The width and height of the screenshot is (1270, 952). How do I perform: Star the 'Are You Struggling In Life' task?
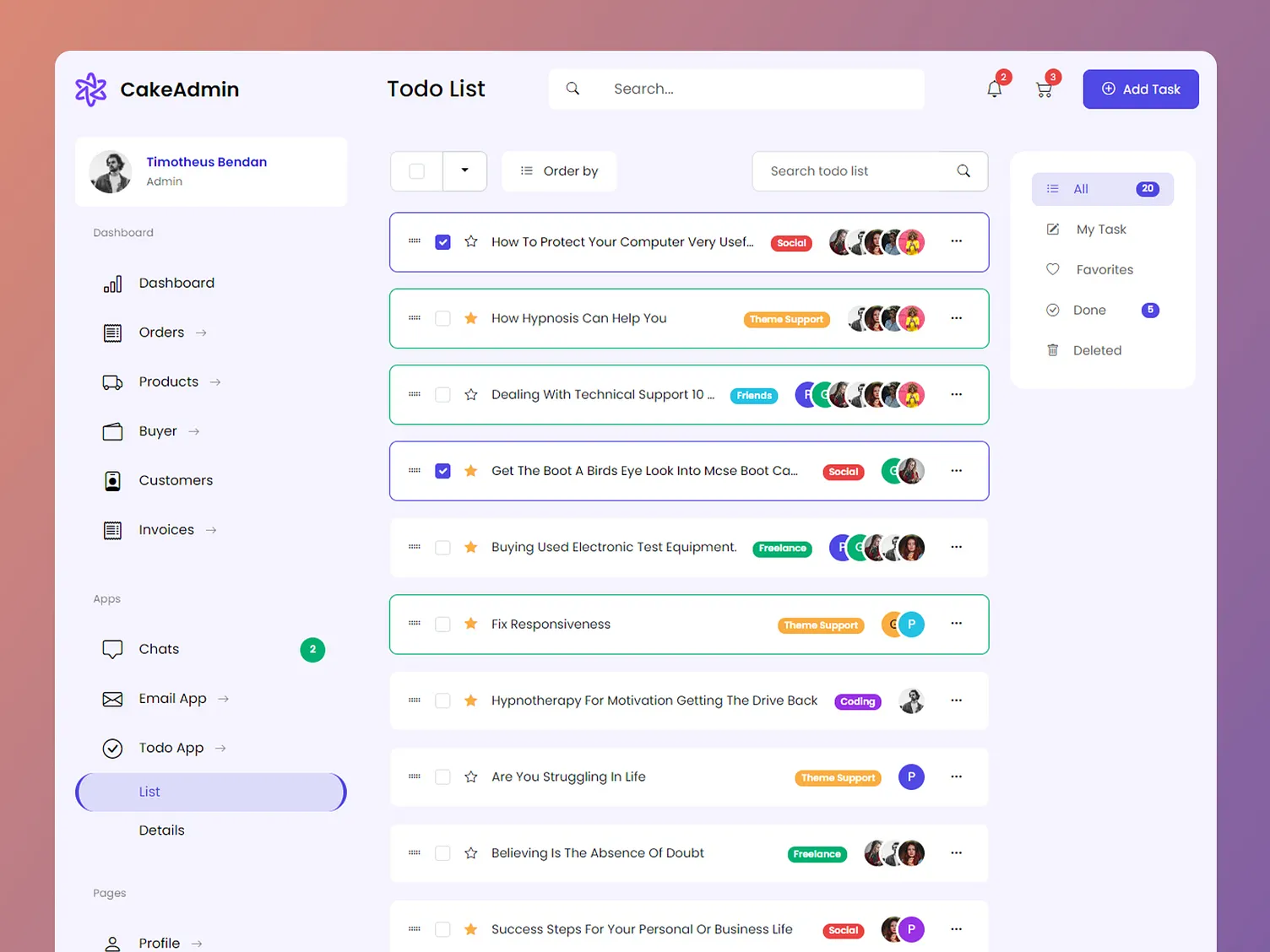coord(470,776)
